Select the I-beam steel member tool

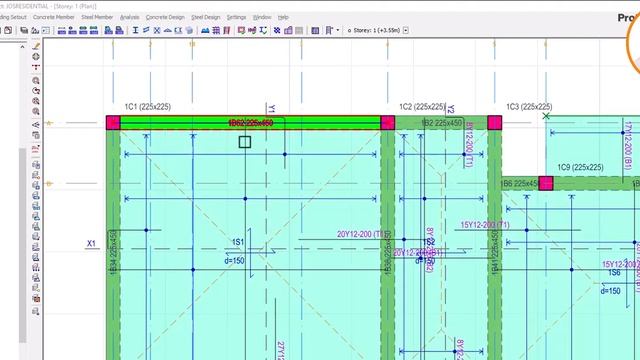(135, 30)
